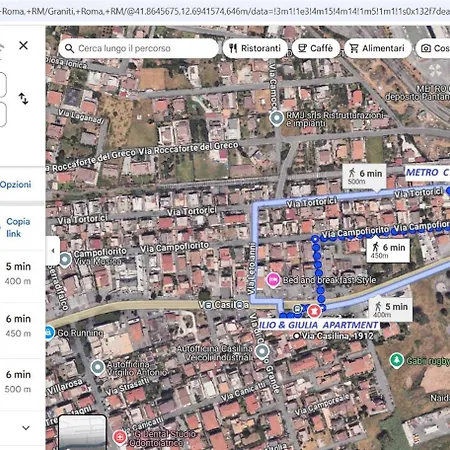This screenshot has height=450, width=450.
Task: Click the Autofficina Virgilio Antonio pin
Action: [98, 367]
